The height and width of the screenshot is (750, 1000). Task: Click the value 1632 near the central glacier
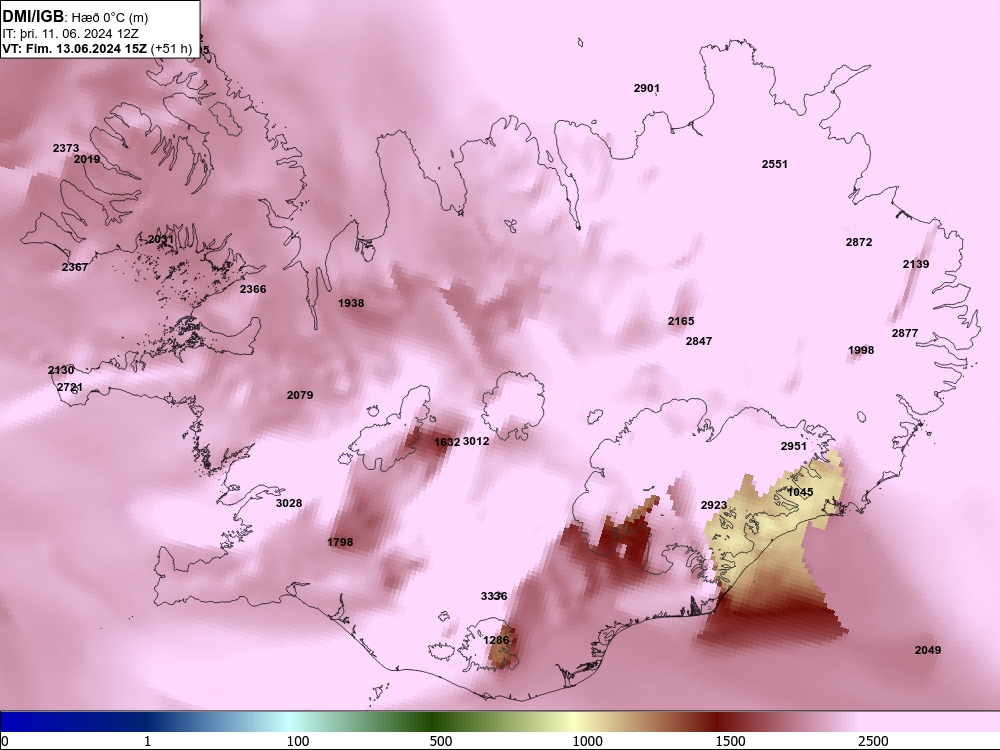pyautogui.click(x=447, y=442)
